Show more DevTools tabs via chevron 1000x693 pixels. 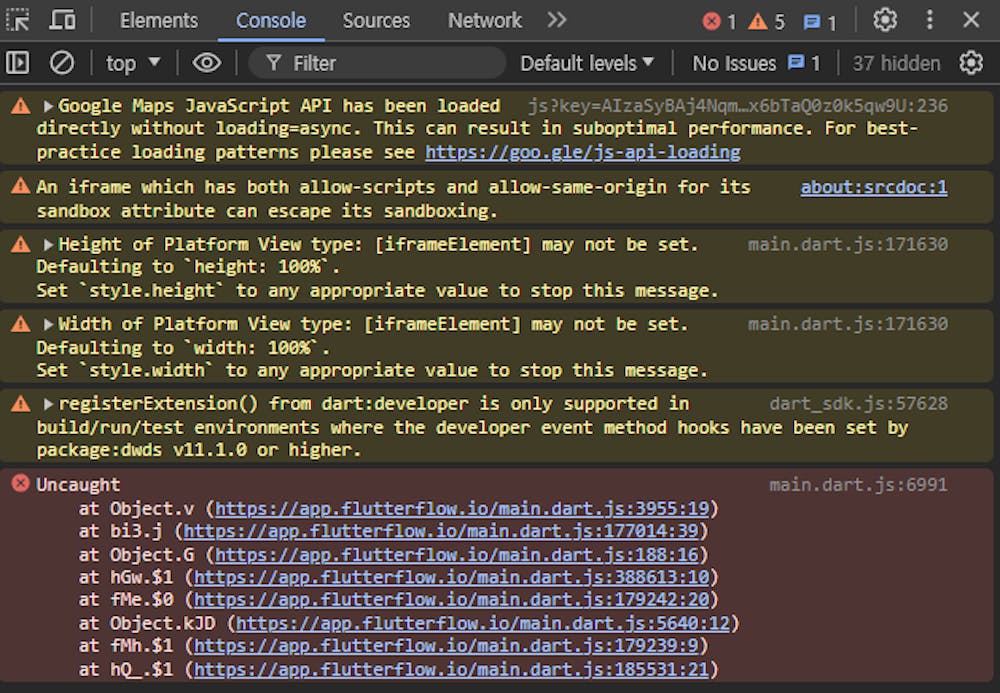coord(557,20)
